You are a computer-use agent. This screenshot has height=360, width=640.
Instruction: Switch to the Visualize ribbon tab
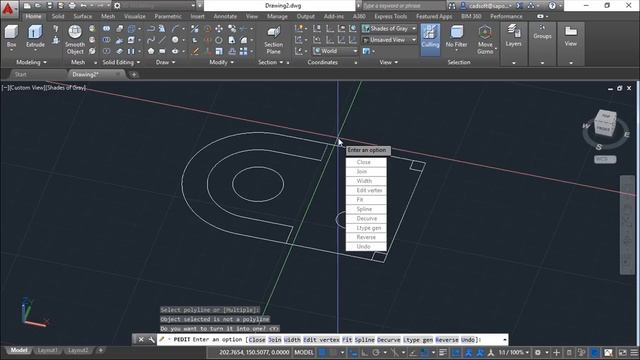135,16
